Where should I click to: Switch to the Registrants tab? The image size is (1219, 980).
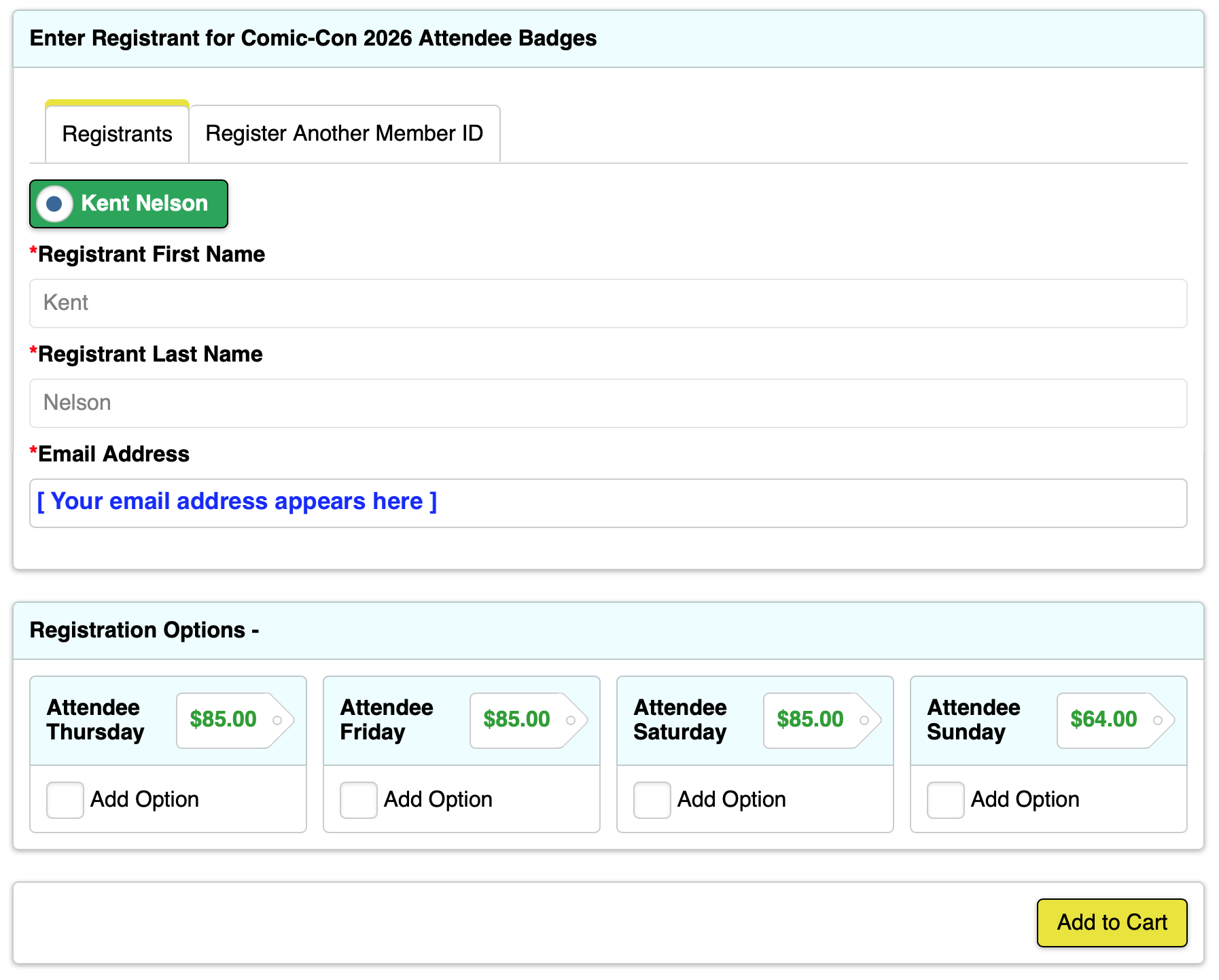tap(117, 134)
